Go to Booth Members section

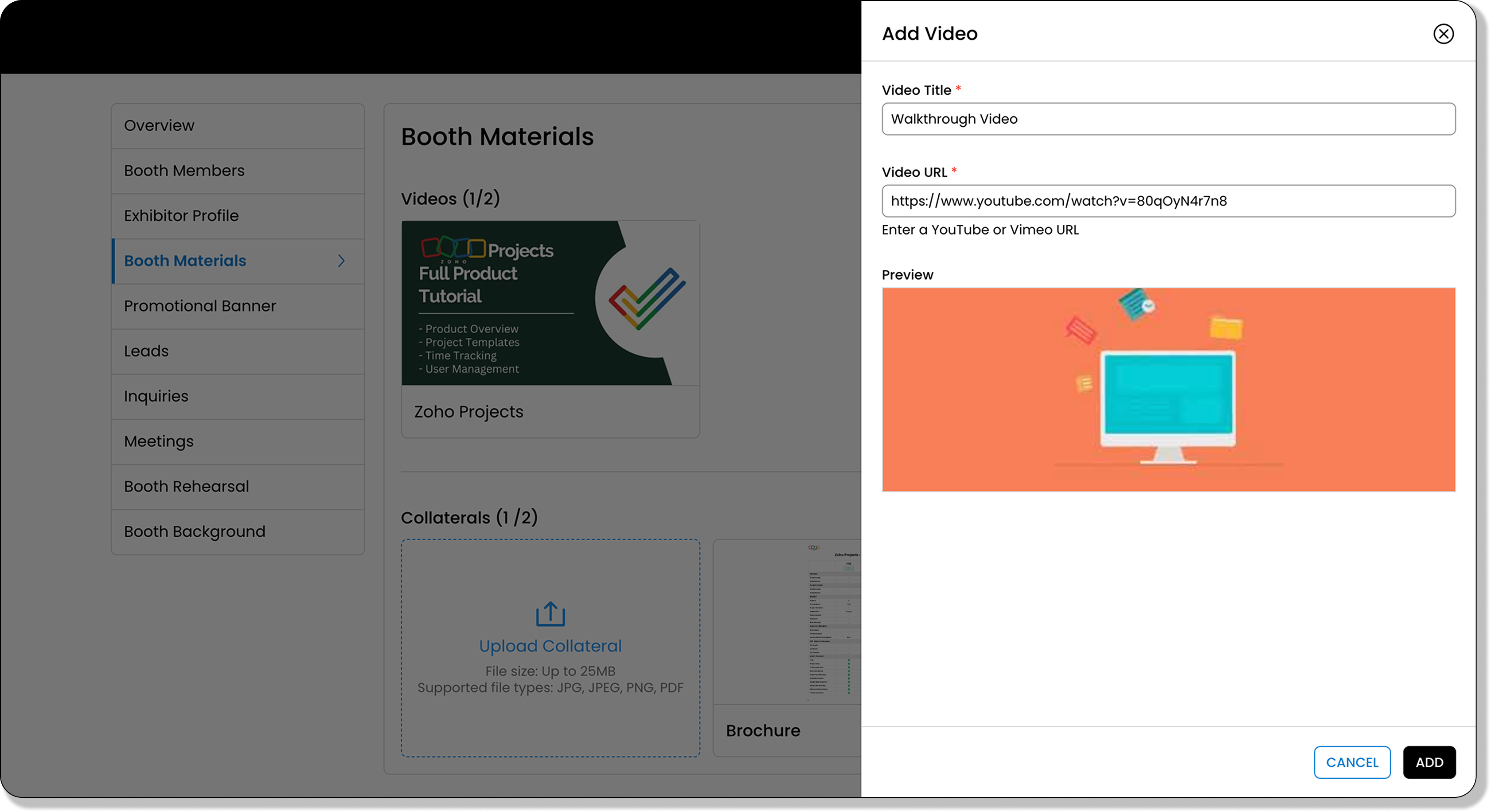(184, 171)
